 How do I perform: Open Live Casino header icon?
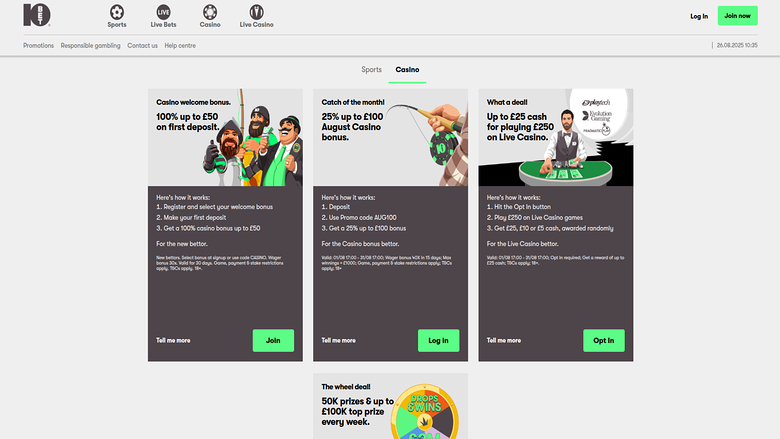257,16
